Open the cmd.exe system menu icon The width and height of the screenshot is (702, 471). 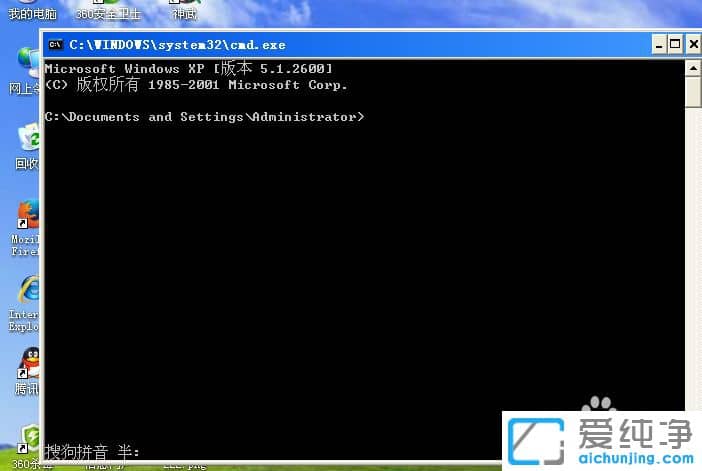point(56,45)
